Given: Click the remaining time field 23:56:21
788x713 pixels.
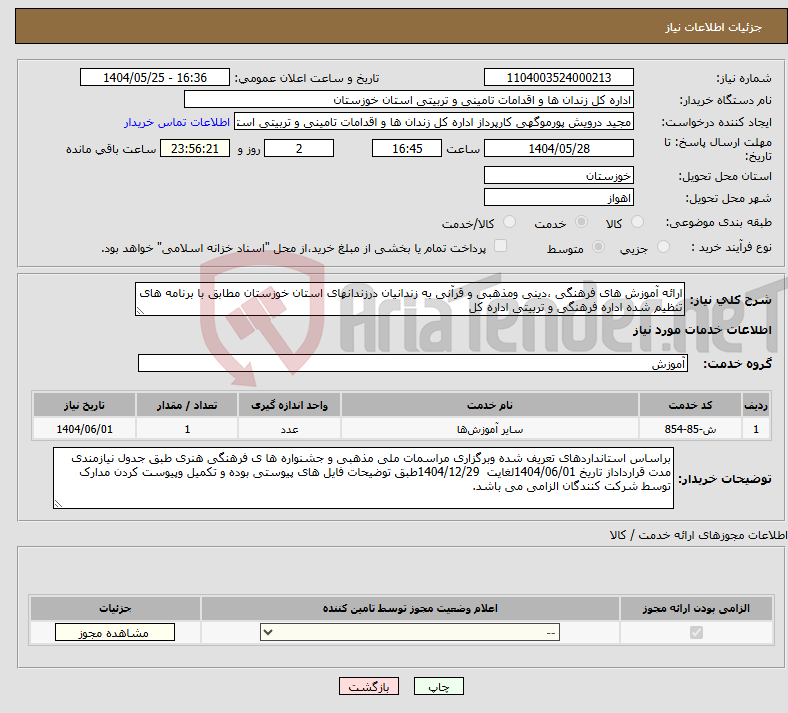Looking at the screenshot, I should pos(195,148).
